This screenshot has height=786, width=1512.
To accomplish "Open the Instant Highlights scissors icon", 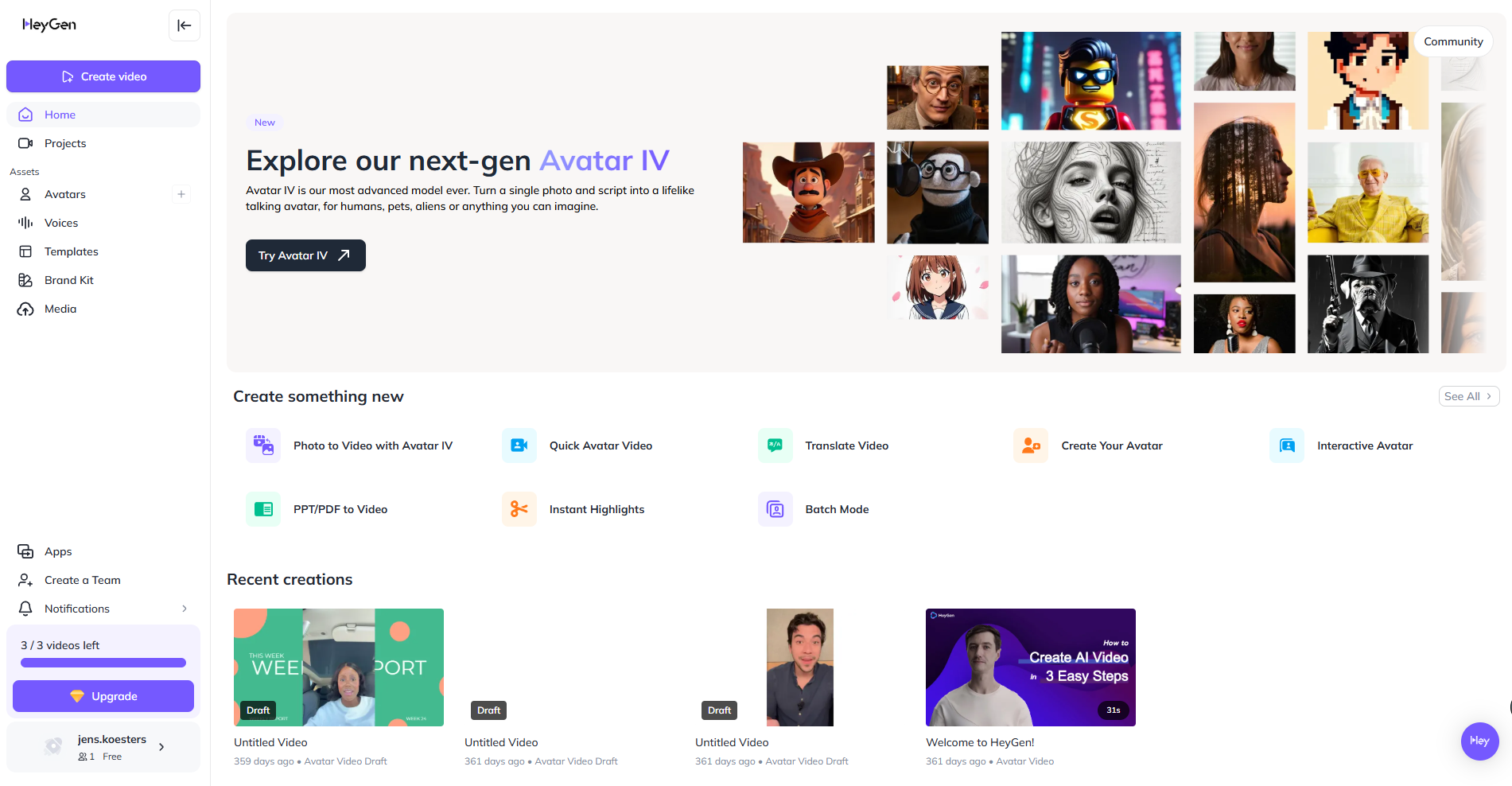I will [519, 509].
